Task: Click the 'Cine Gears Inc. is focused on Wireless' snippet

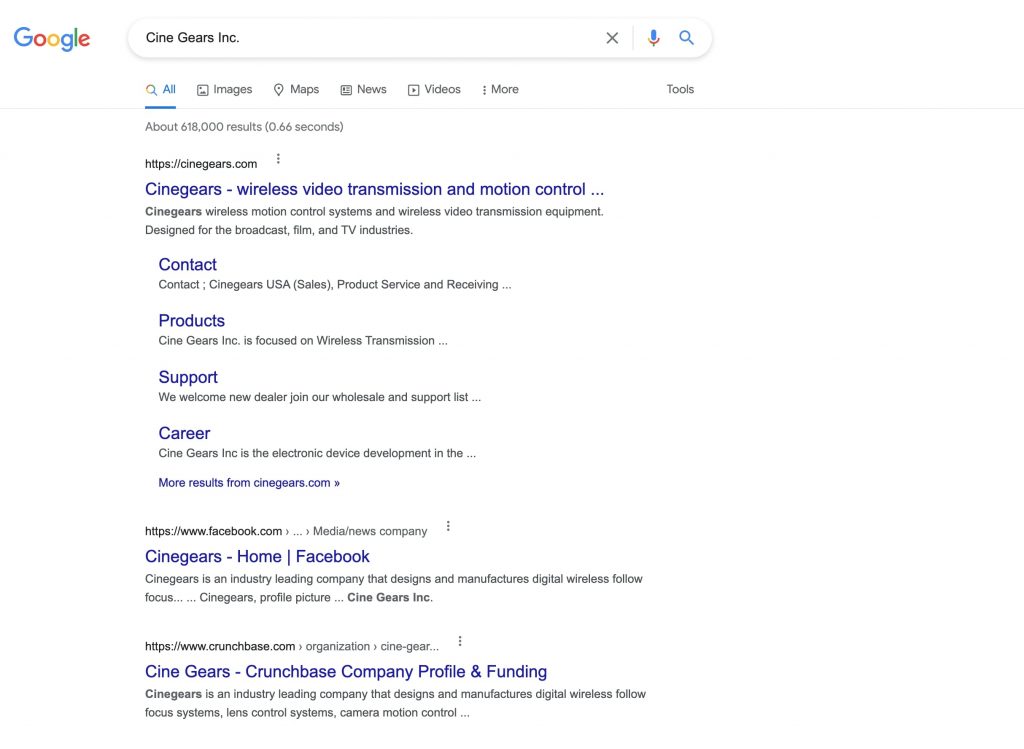Action: (x=303, y=341)
